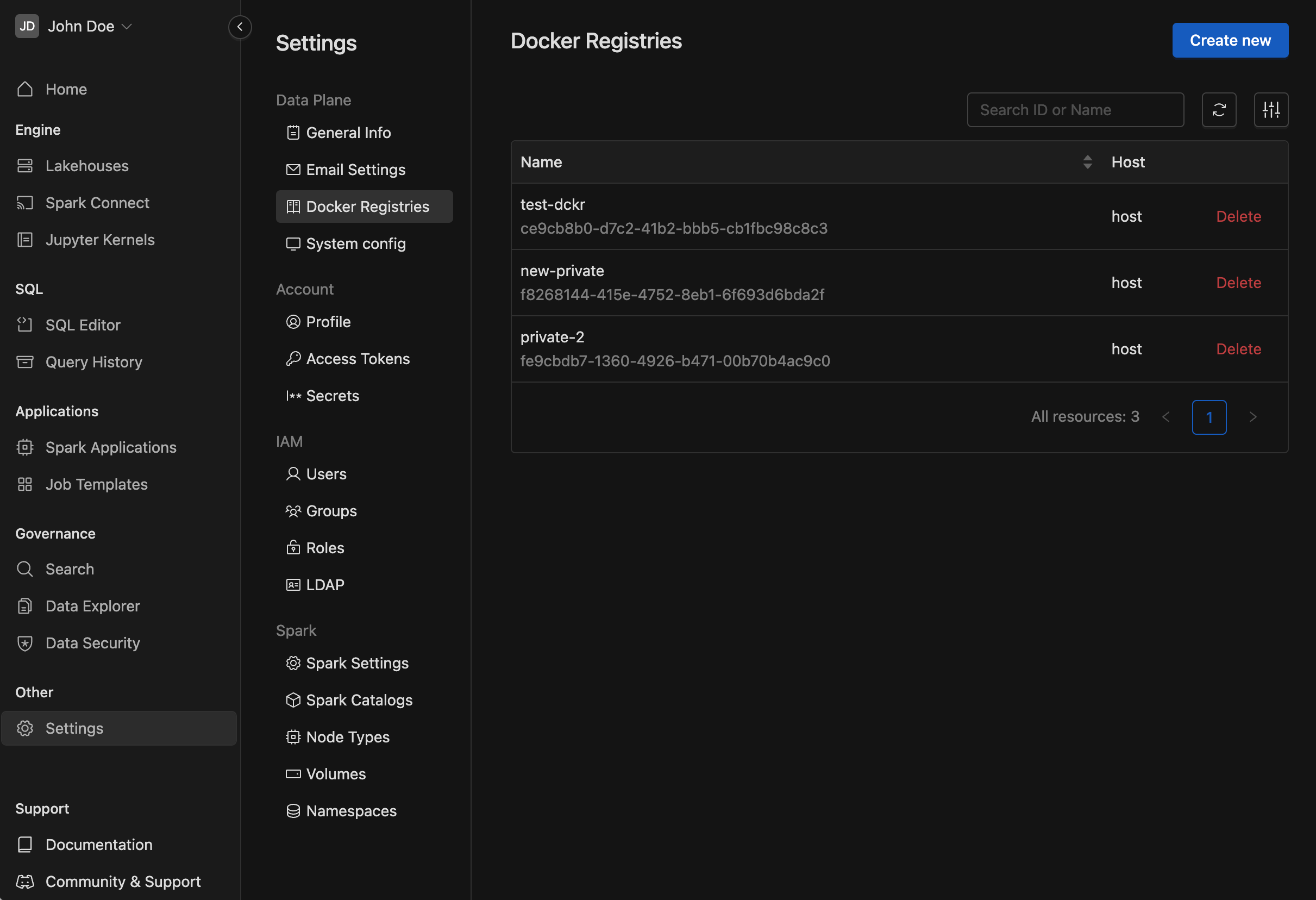This screenshot has width=1316, height=900.
Task: Open the Access Tokens key icon
Action: (292, 358)
